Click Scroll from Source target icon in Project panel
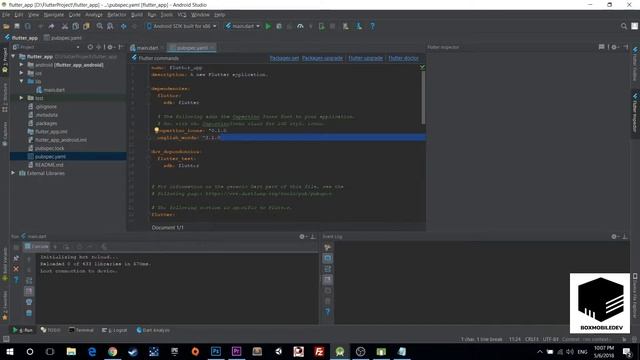 90,47
